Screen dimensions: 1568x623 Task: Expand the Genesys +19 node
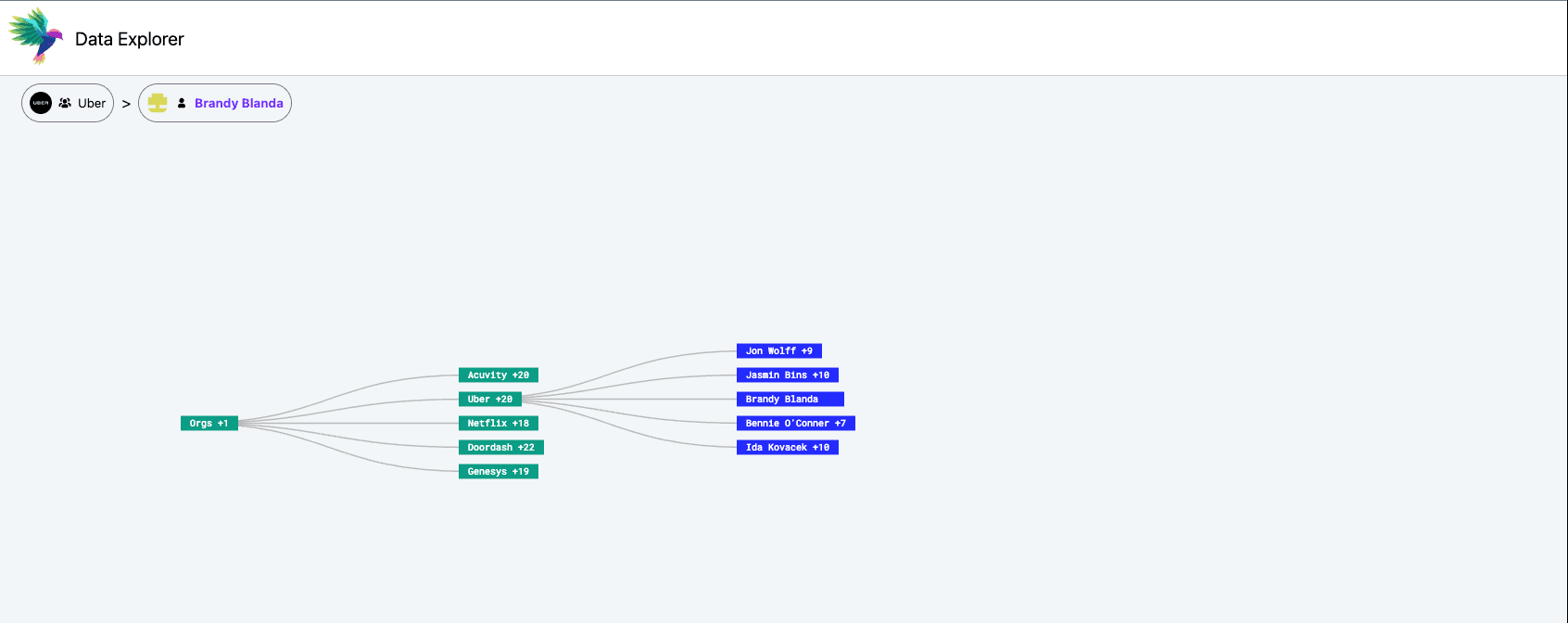499,472
